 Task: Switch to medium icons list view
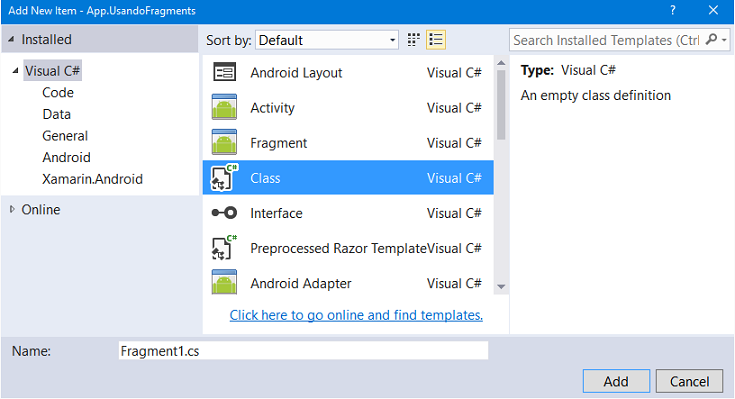(436, 40)
